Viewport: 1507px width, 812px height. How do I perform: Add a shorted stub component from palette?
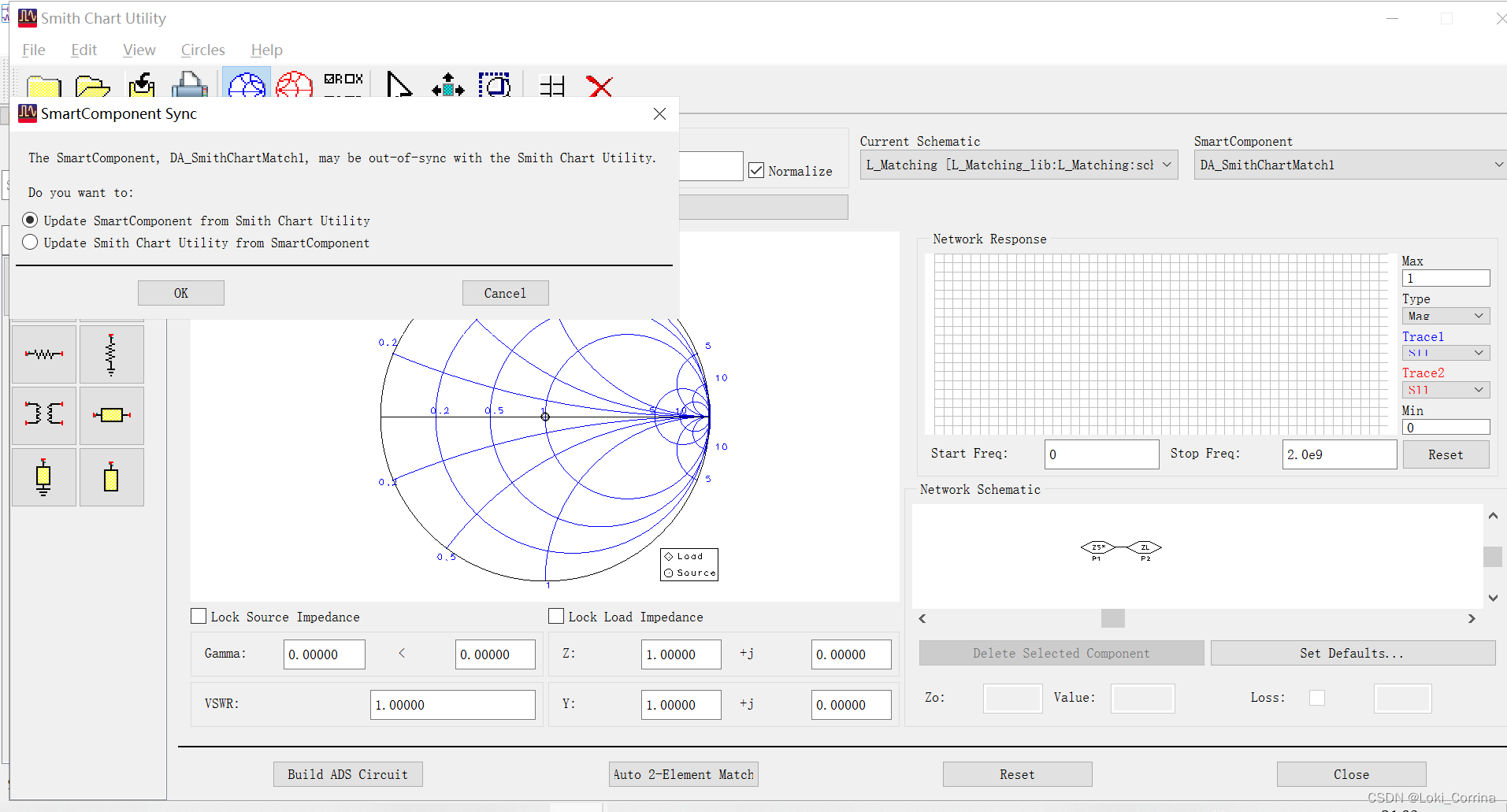click(44, 477)
